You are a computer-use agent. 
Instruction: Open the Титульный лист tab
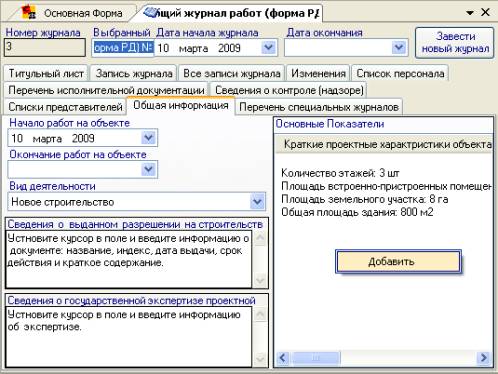point(46,73)
